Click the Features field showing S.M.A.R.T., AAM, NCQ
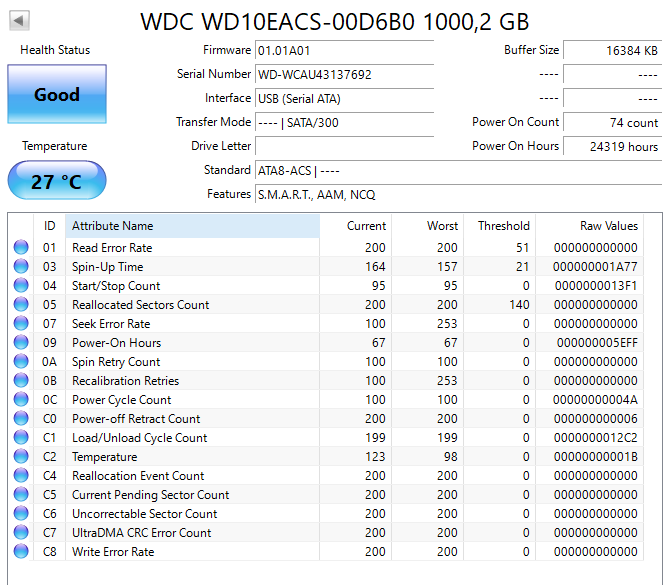667x585 pixels. [x=458, y=194]
